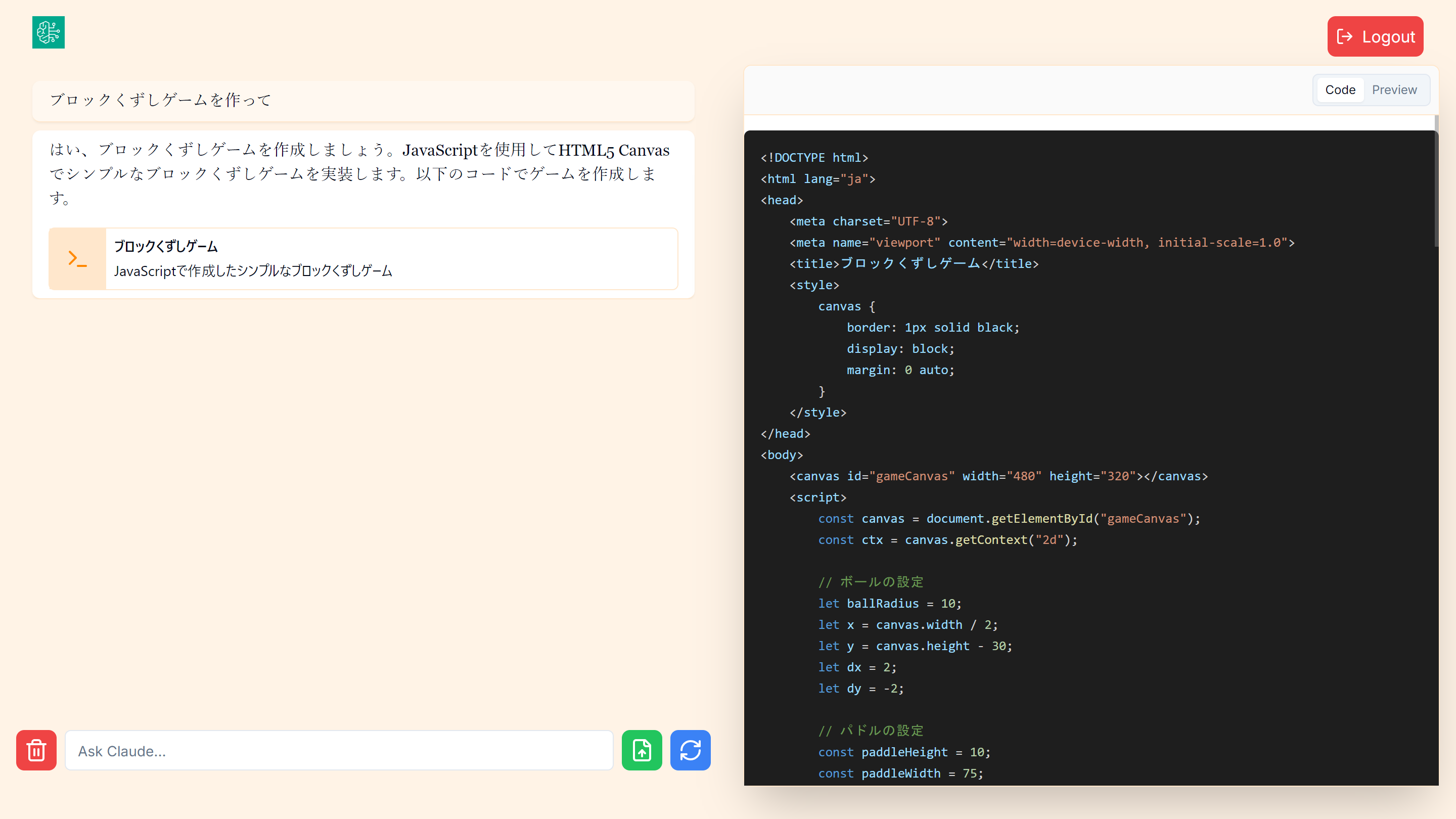
Task: Click the assistant's reply paragraph text
Action: [359, 173]
